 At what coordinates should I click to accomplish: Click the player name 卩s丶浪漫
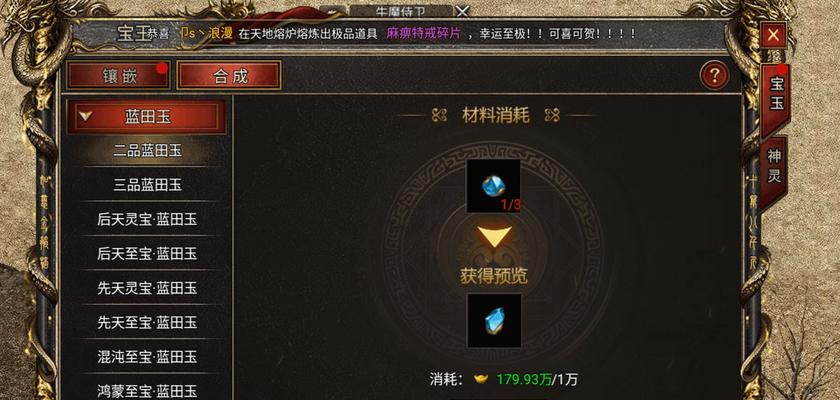(206, 33)
